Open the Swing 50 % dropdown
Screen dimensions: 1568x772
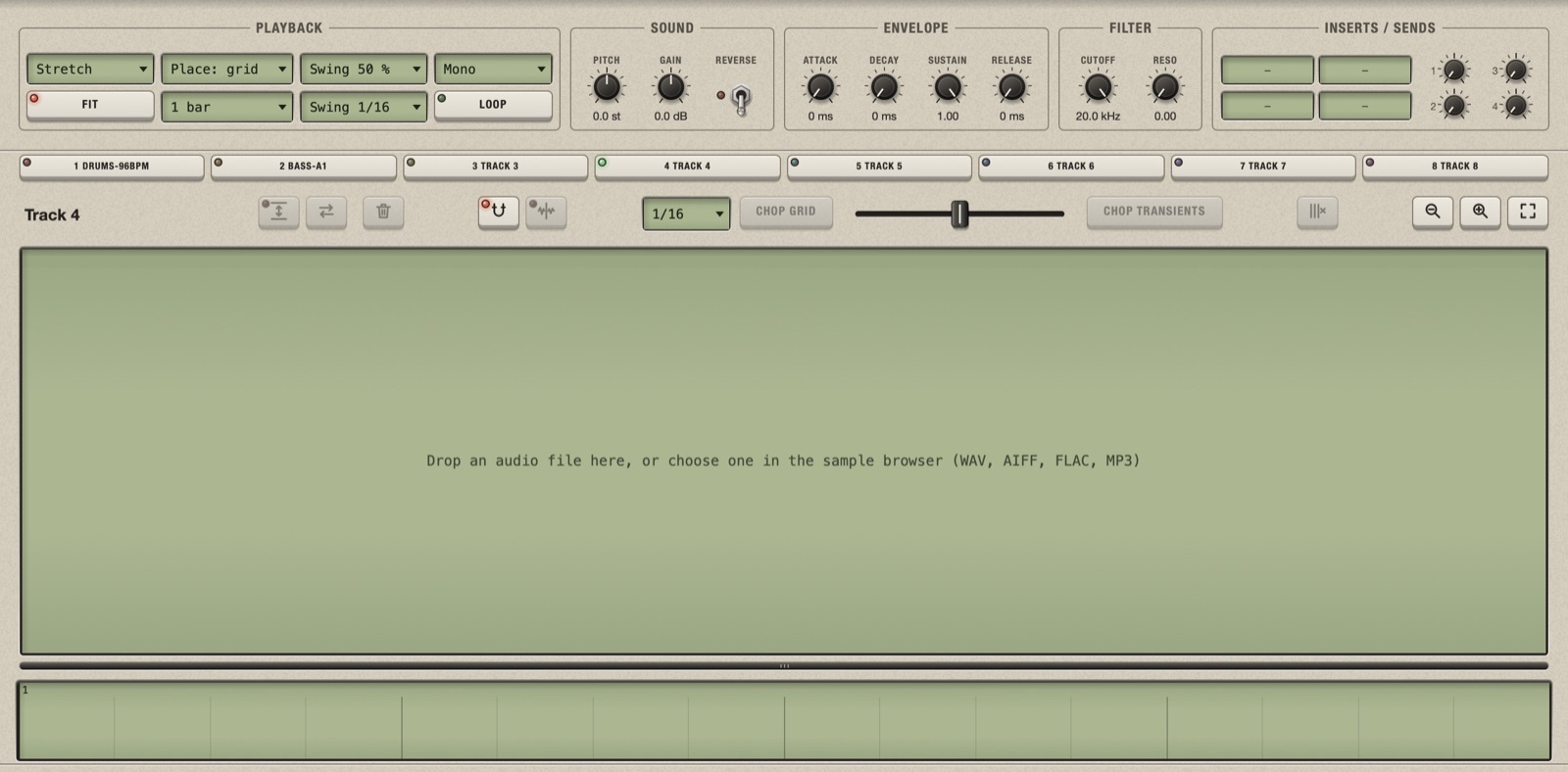(364, 69)
